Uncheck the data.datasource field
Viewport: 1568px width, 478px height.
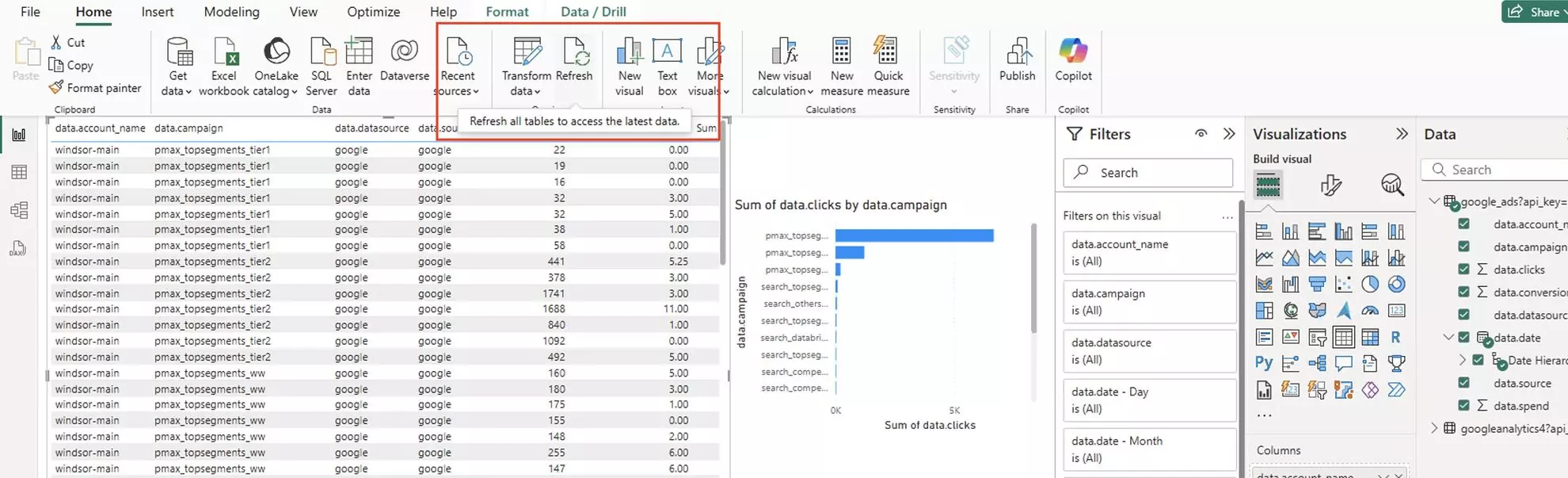(1463, 315)
